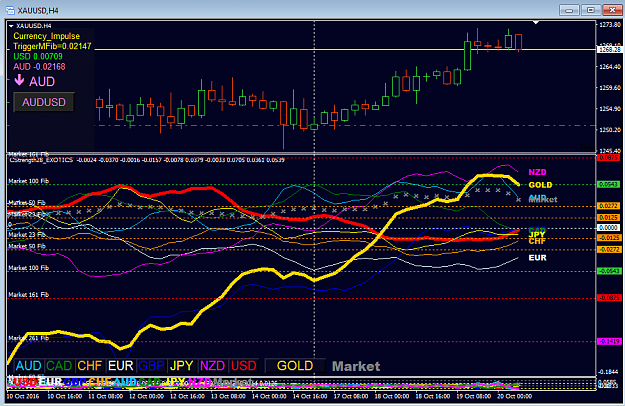Image resolution: width=625 pixels, height=406 pixels.
Task: Expand the XAUUSD.H4 chart menu arrow
Action: 11,26
